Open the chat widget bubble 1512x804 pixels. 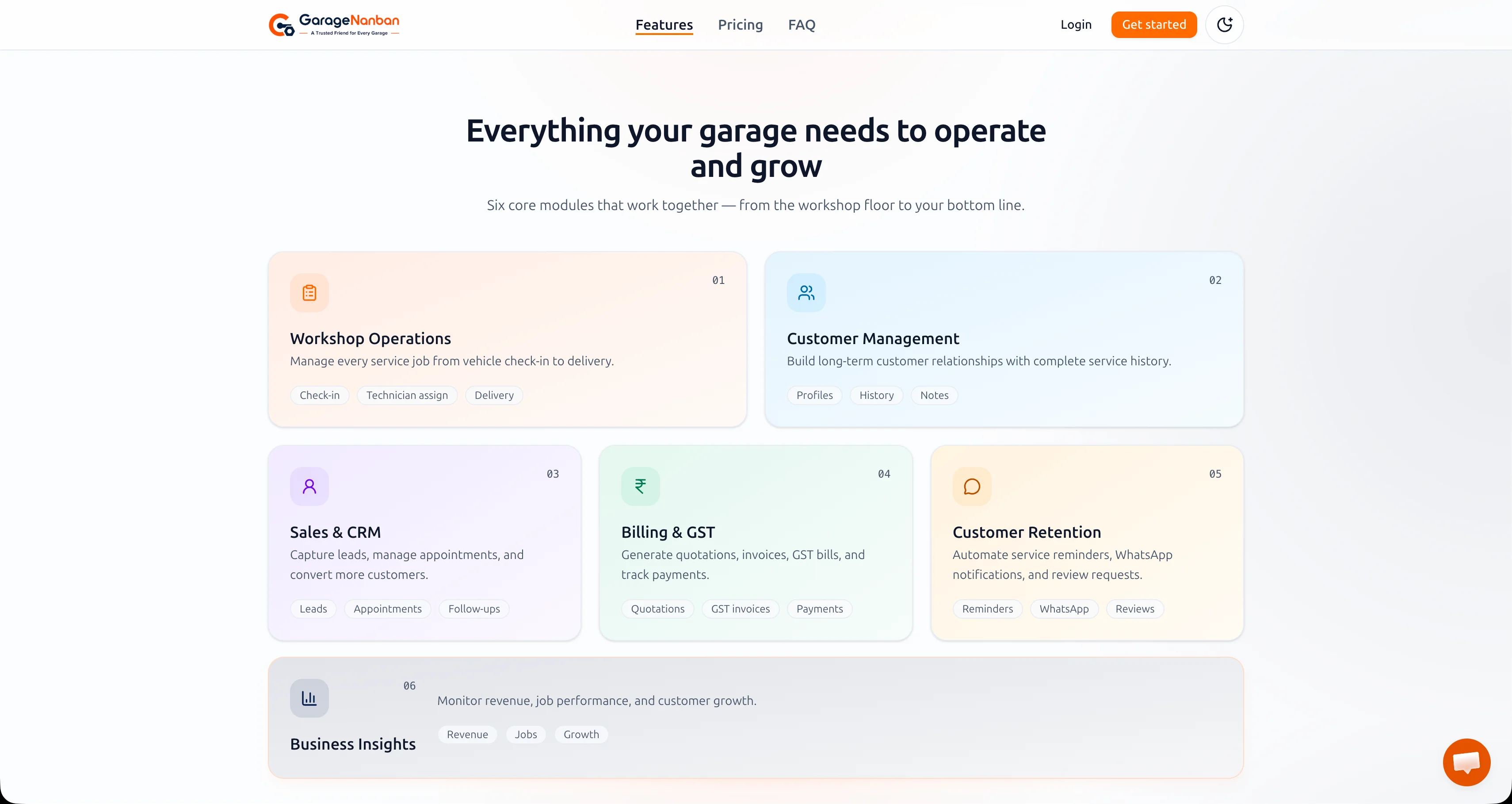(1466, 762)
